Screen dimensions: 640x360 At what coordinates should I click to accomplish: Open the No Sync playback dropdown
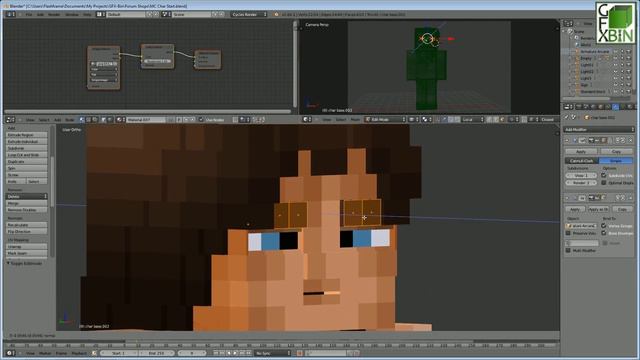tap(273, 353)
